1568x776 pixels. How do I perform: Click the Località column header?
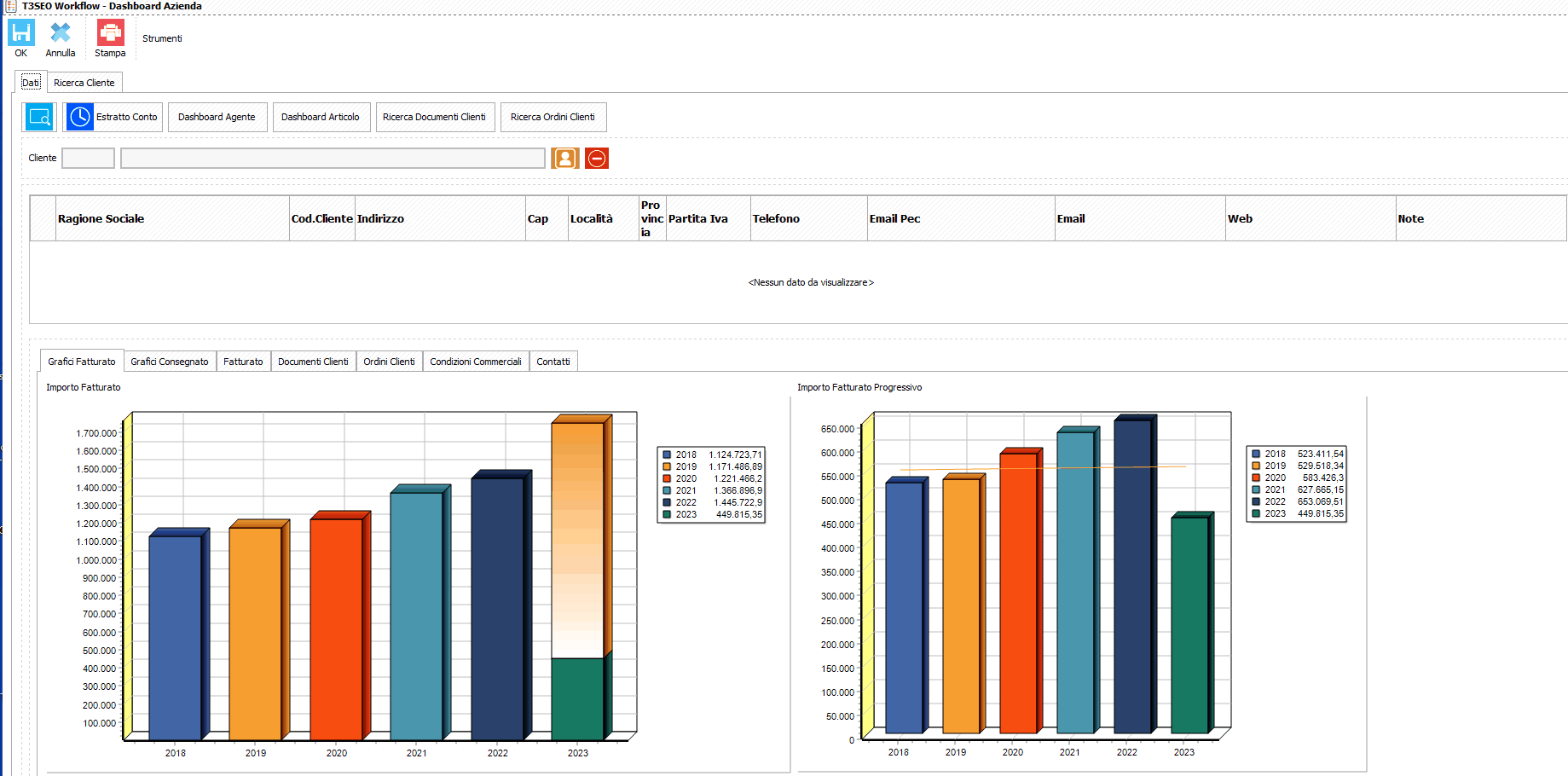coord(603,218)
